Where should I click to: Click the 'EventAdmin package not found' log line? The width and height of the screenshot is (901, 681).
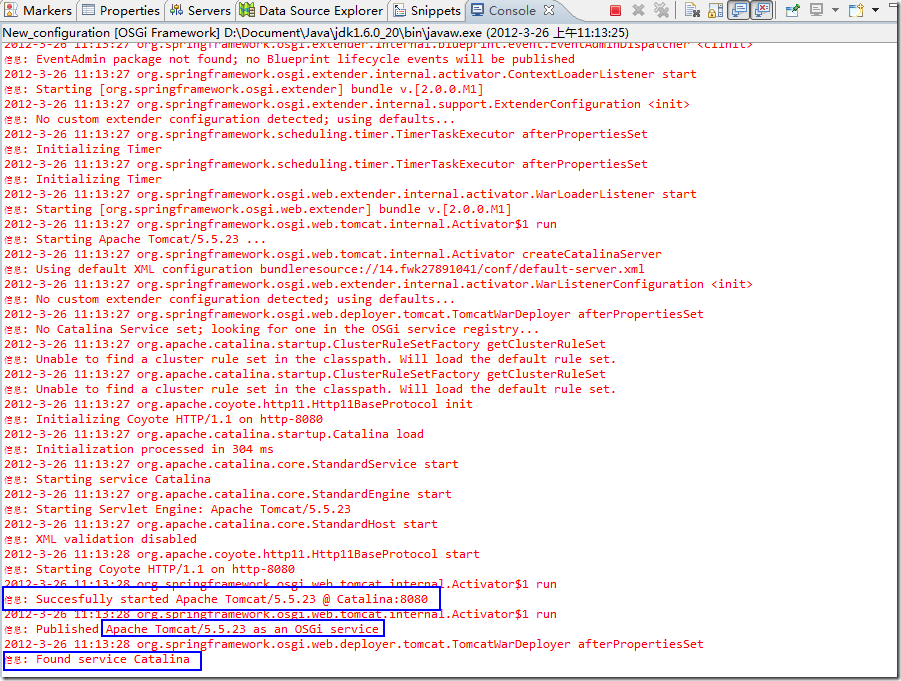coord(290,59)
